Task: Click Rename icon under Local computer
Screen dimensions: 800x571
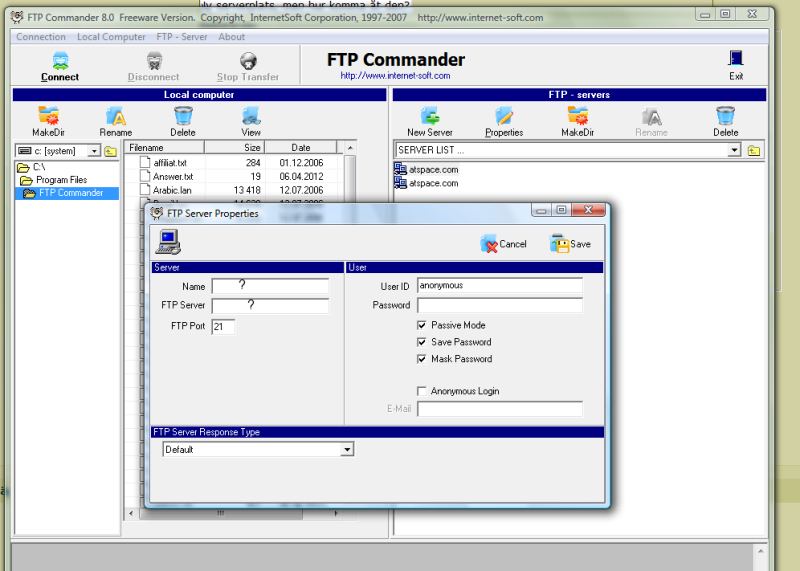Action: [x=116, y=116]
